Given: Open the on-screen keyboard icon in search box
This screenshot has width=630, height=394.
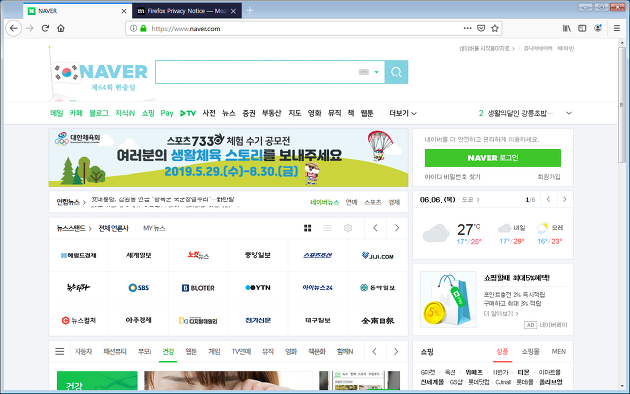Looking at the screenshot, I should point(364,72).
